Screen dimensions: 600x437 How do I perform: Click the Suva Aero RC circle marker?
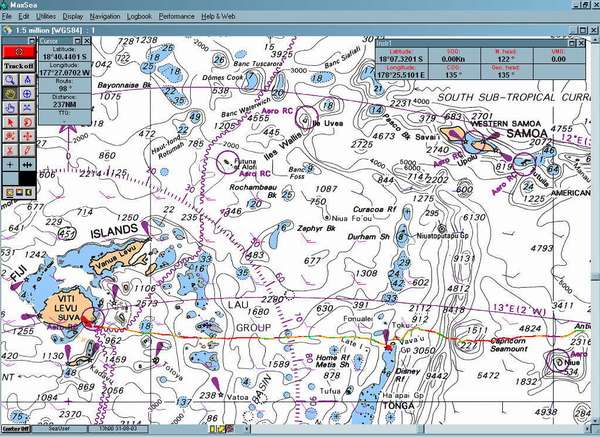(93, 317)
